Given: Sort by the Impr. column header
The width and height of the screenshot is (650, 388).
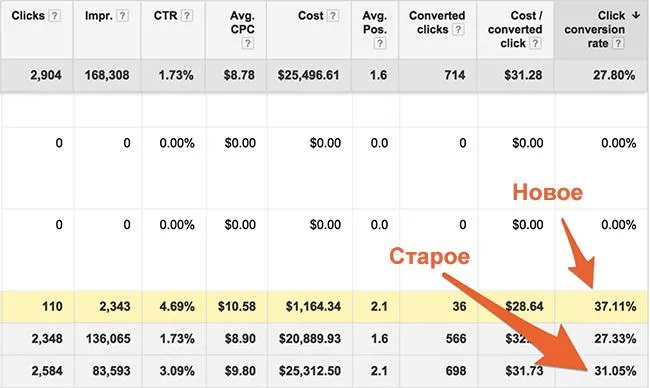Looking at the screenshot, I should click(x=99, y=16).
